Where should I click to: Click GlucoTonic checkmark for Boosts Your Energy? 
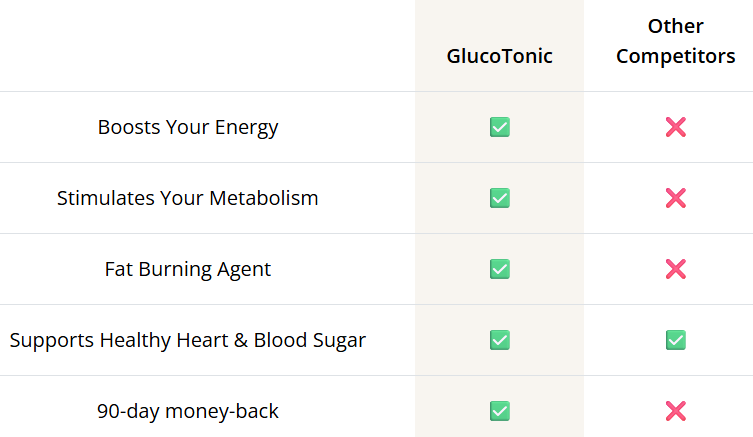pyautogui.click(x=500, y=127)
